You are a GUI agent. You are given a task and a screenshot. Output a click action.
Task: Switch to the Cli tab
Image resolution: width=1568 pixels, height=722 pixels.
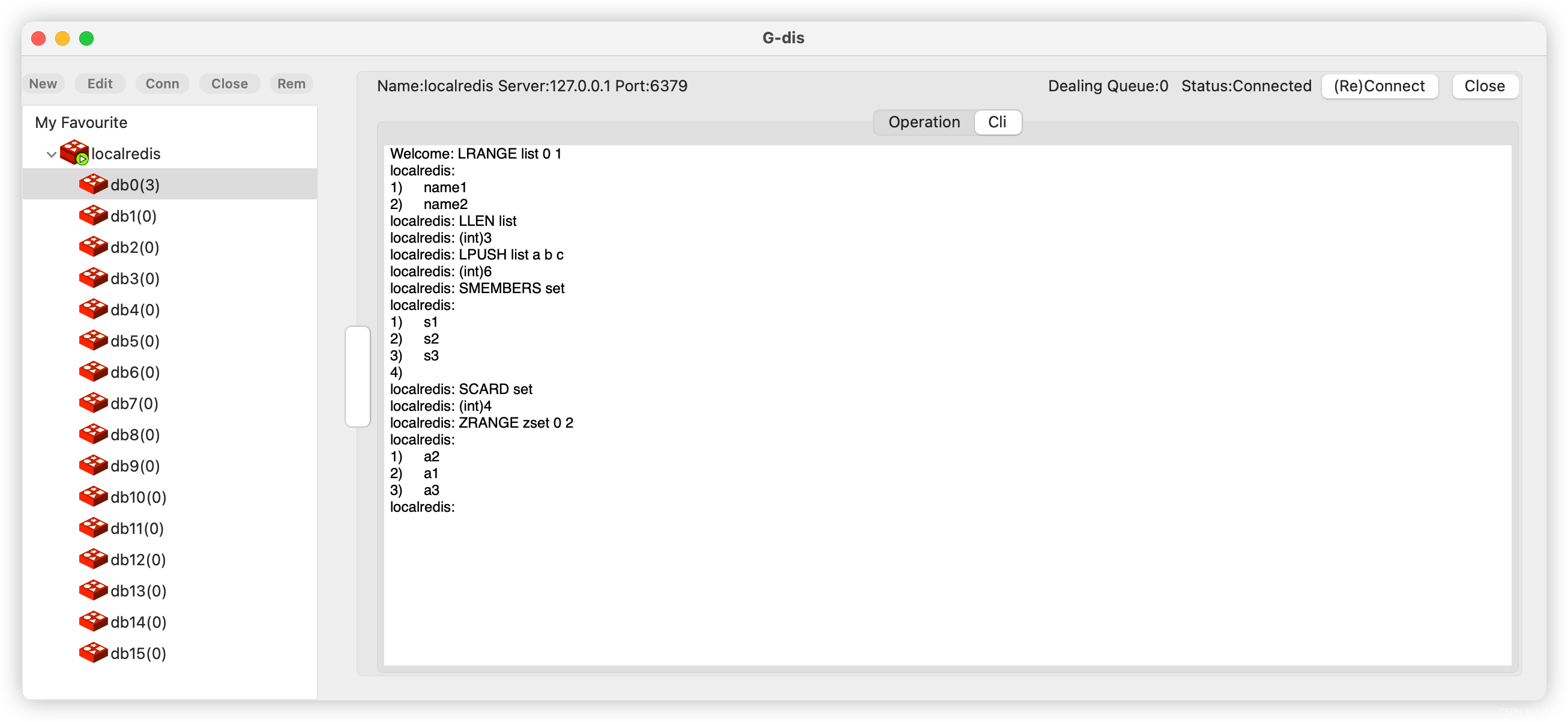point(997,122)
